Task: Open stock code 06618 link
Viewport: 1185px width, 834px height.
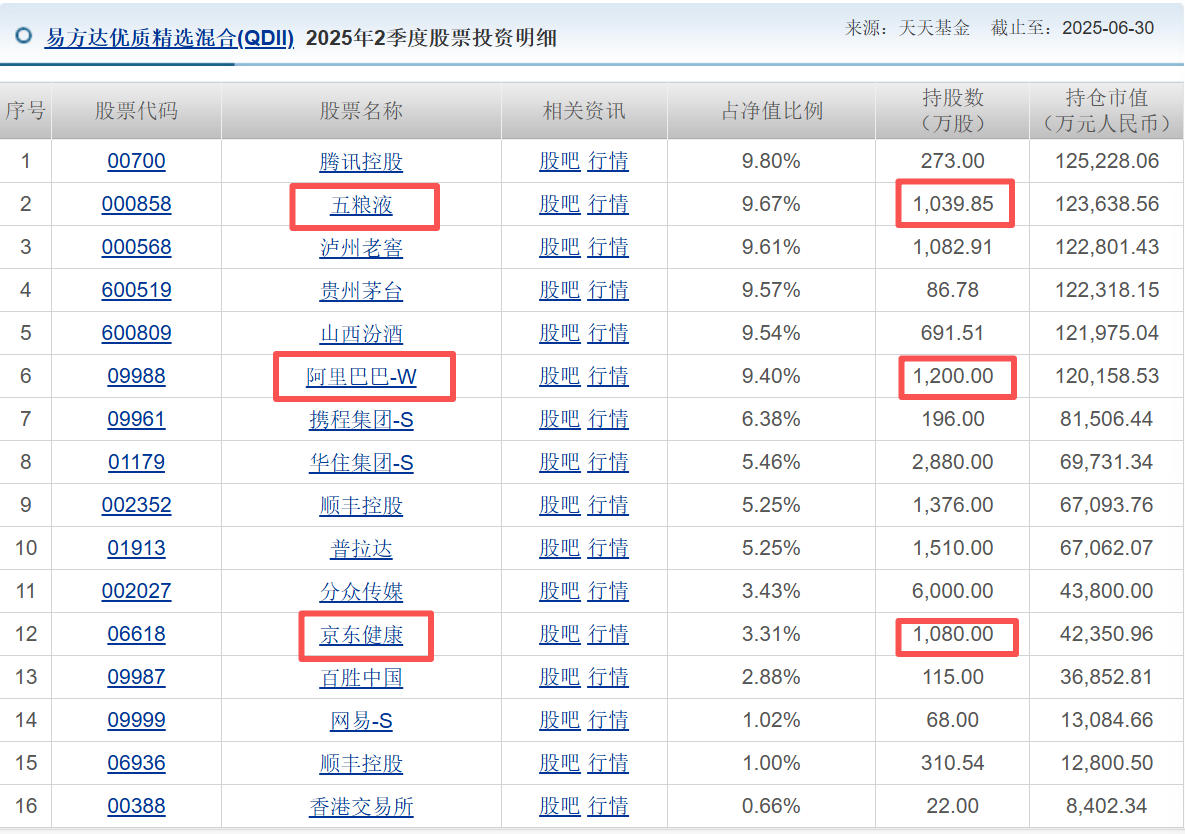Action: (136, 635)
